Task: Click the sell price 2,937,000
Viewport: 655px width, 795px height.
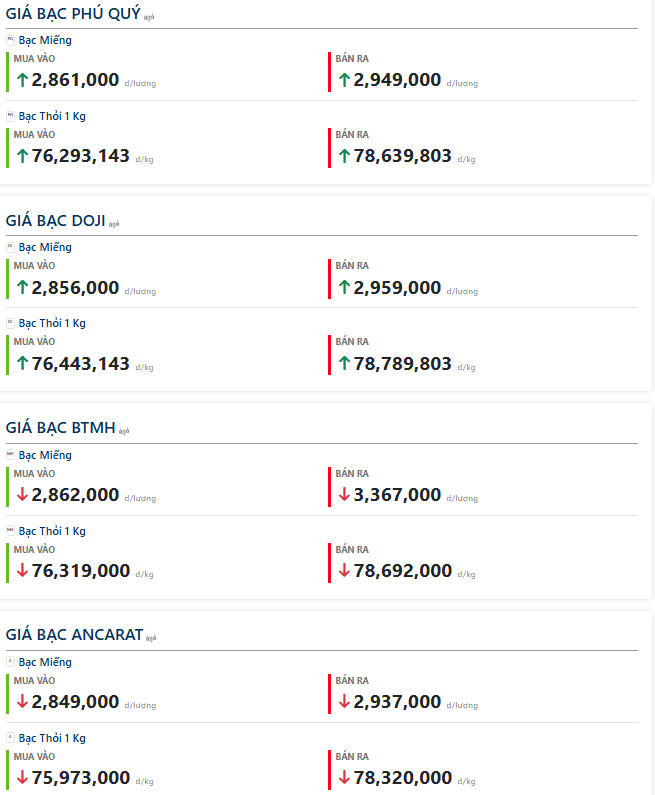Action: click(x=397, y=701)
